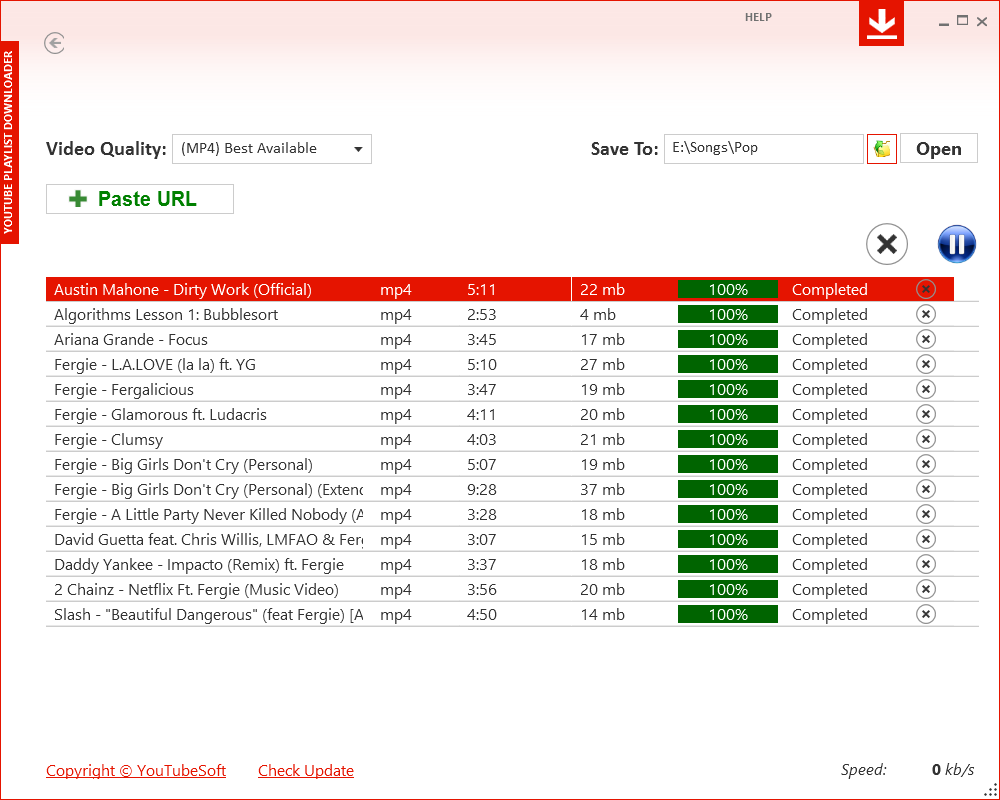Select 'Algorithms Lesson 1: Bubblesort' row
The width and height of the screenshot is (1000, 800).
coord(512,315)
